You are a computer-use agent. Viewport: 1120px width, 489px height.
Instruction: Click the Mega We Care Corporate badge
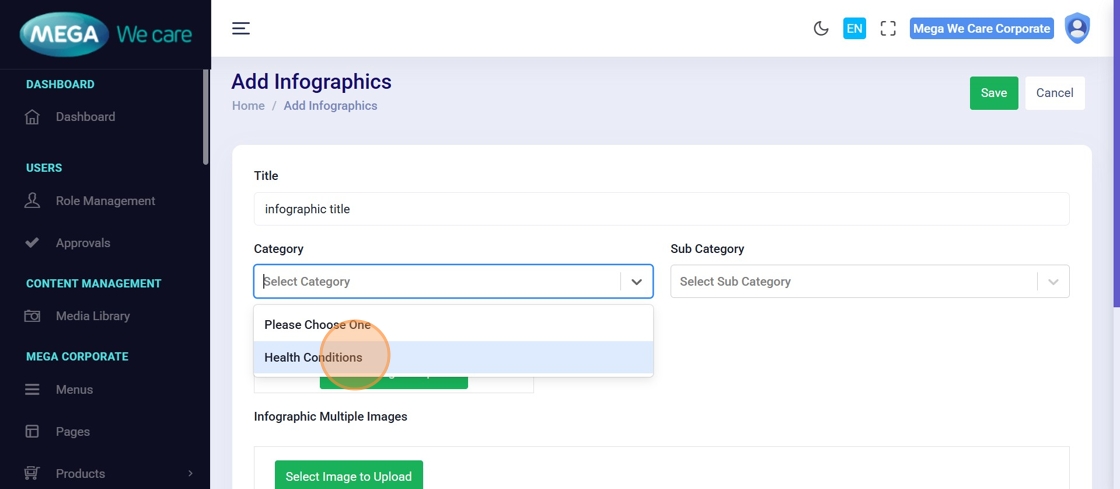(x=981, y=28)
